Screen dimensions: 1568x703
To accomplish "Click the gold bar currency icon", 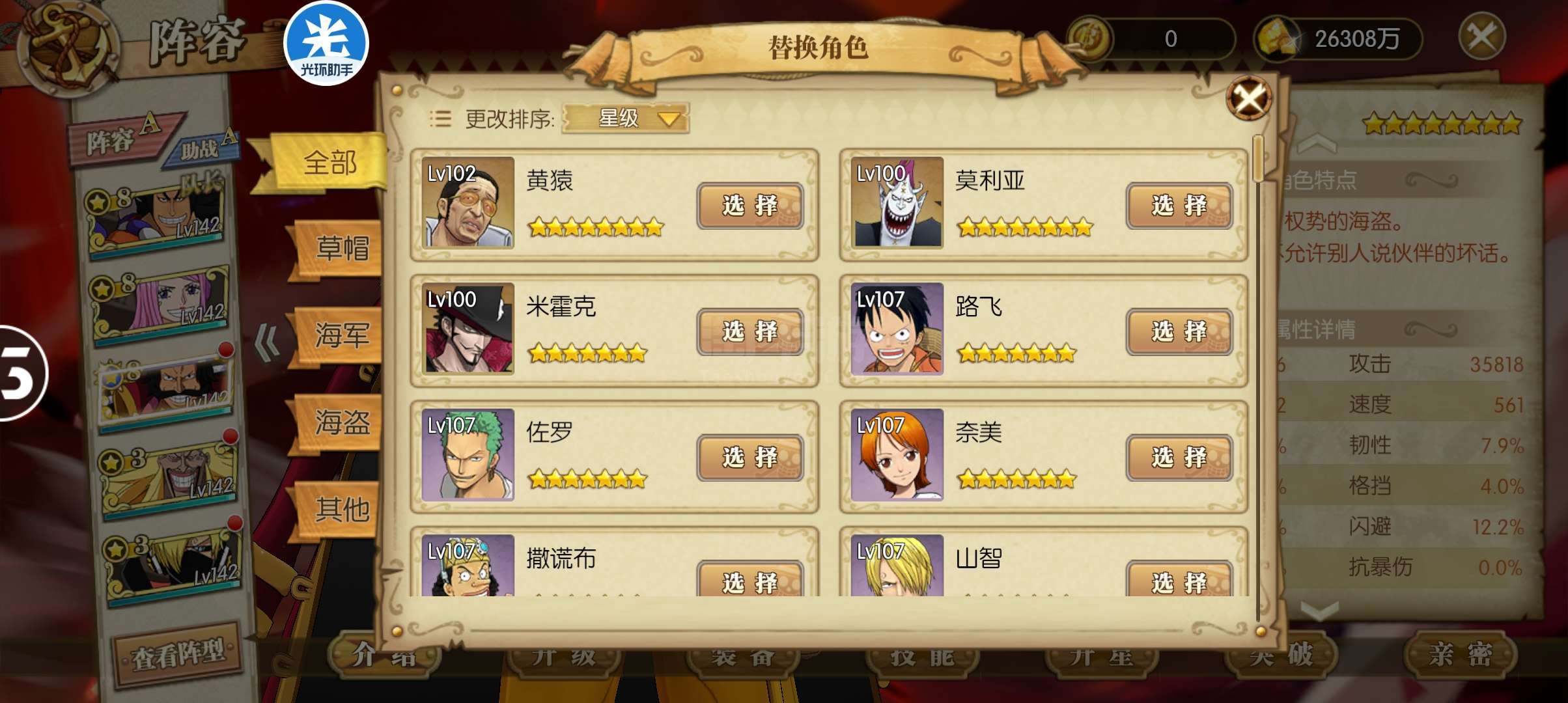I will (1277, 39).
